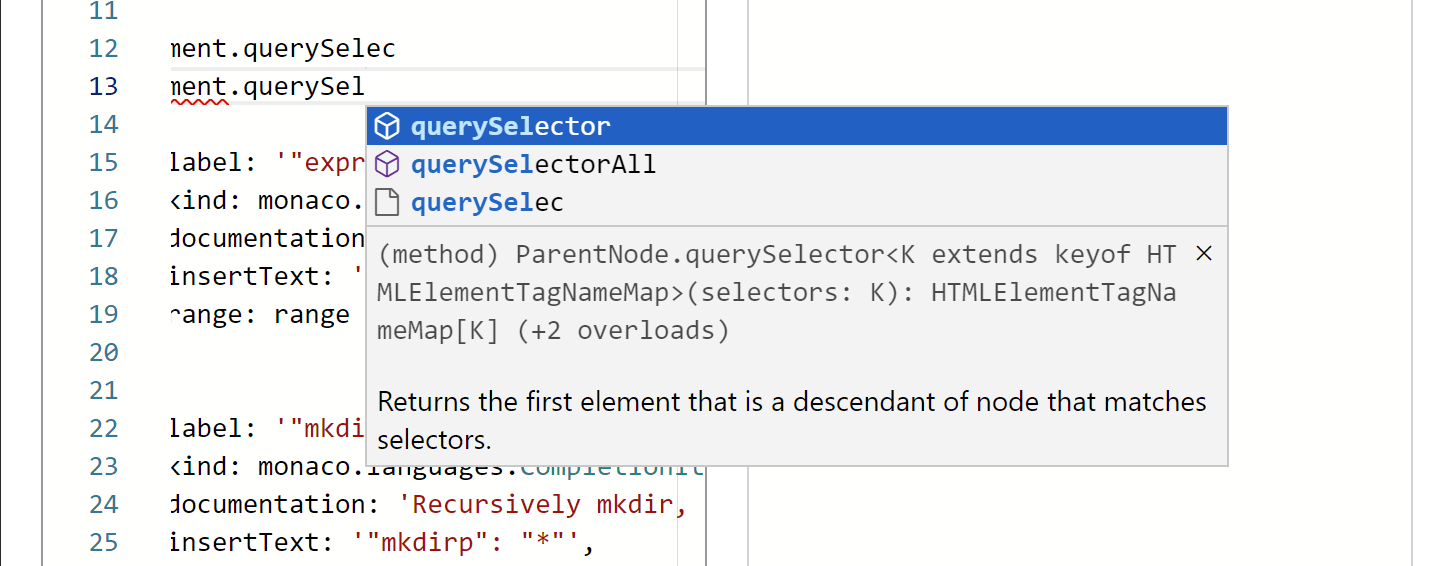Image resolution: width=1453 pixels, height=566 pixels.
Task: Select the querySelector suggestion
Action: (x=510, y=127)
